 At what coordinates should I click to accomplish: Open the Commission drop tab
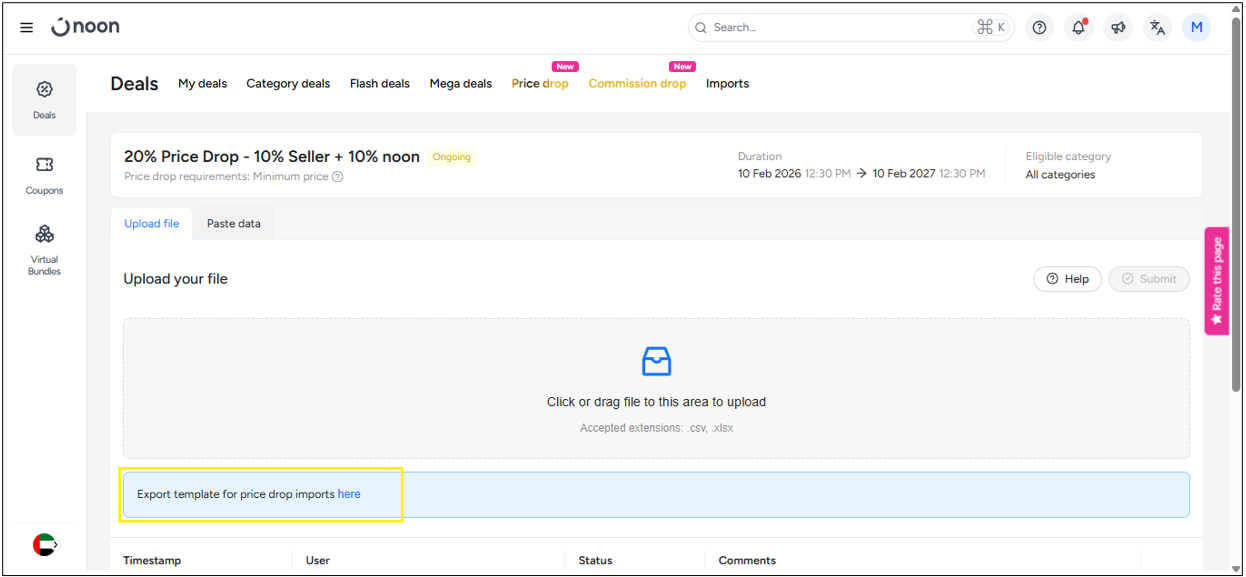[x=637, y=84]
